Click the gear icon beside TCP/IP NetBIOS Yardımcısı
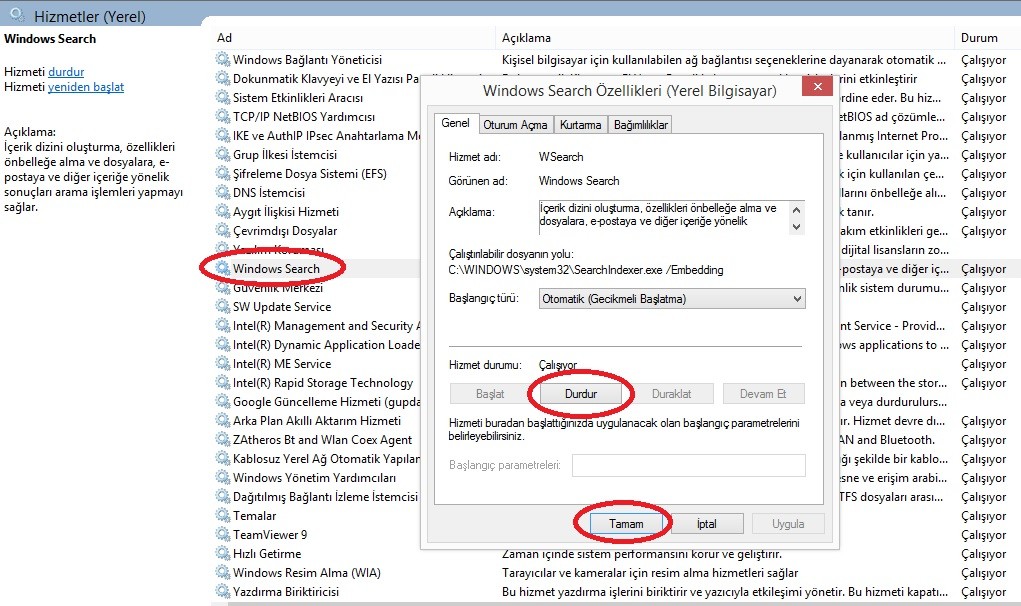This screenshot has height=606, width=1021. coord(223,117)
